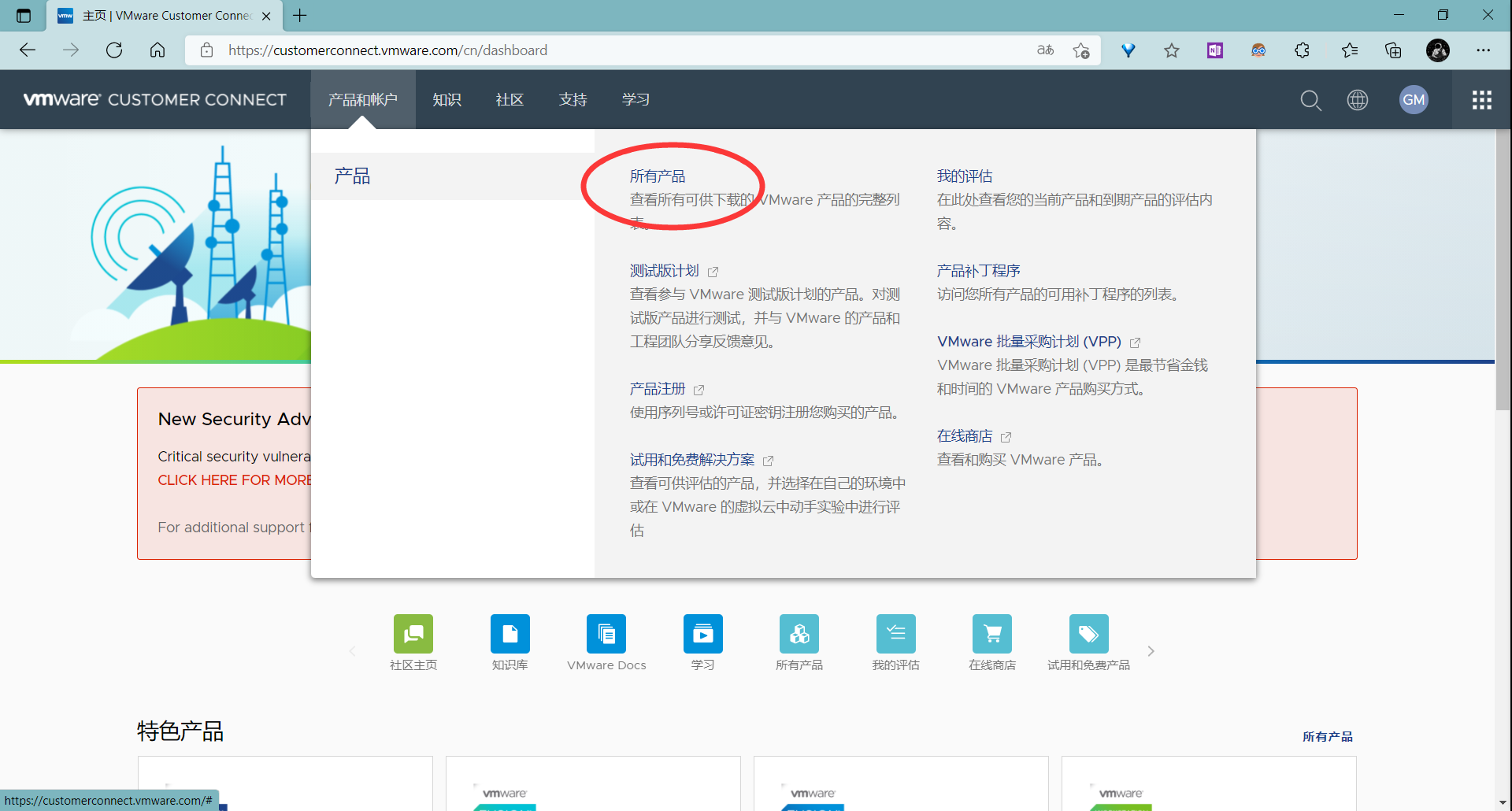The image size is (1512, 811).
Task: Click the browser home icon
Action: tap(157, 50)
